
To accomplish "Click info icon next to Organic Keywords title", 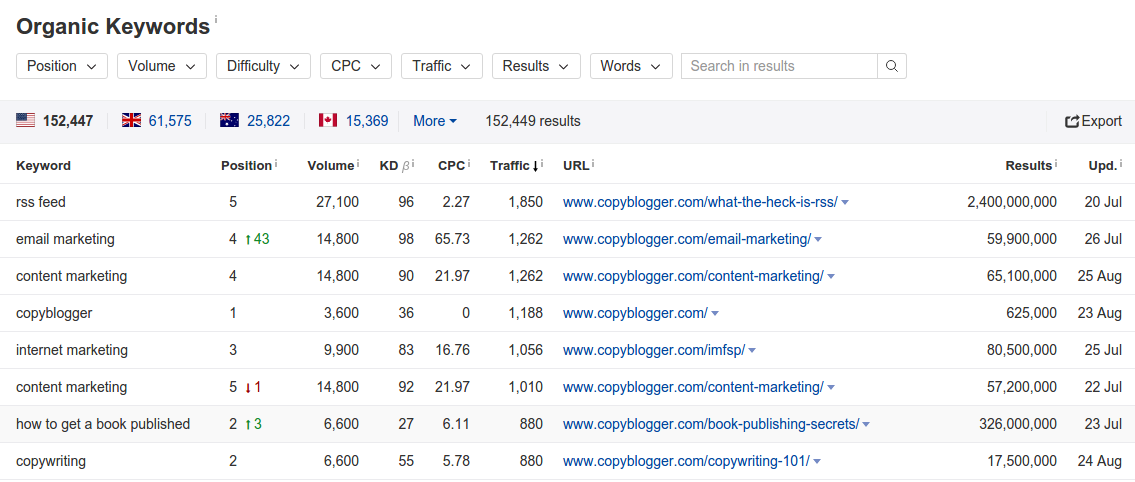I will click(x=216, y=20).
